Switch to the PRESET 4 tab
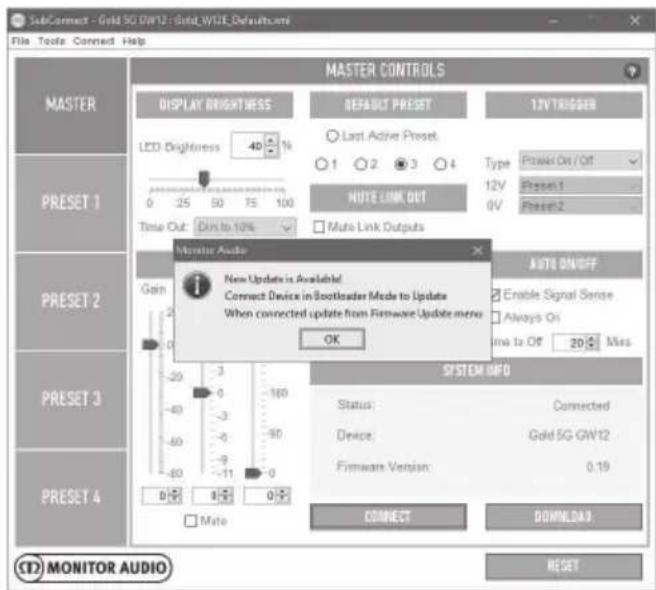This screenshot has width=656, height=590. click(71, 498)
